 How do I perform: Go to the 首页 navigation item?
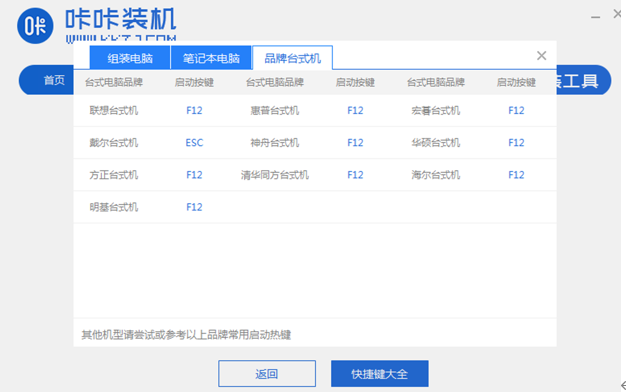coord(54,80)
